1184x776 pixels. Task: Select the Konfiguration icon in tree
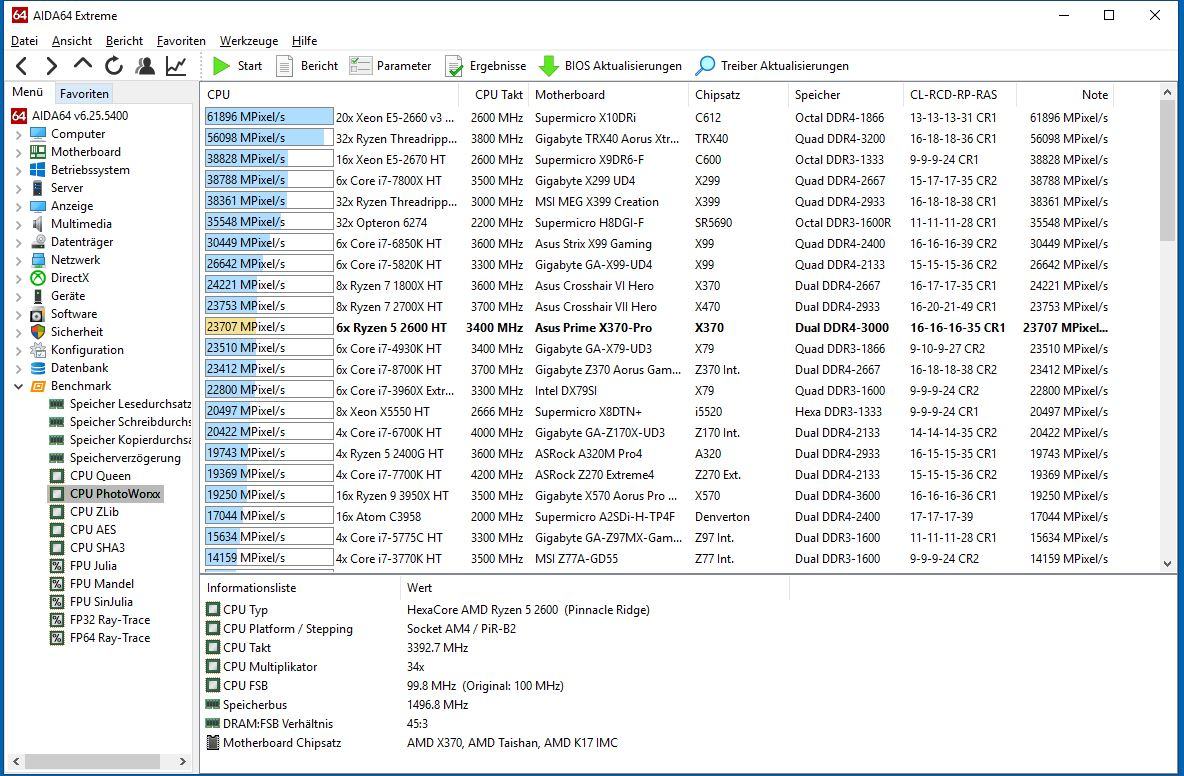[x=38, y=350]
